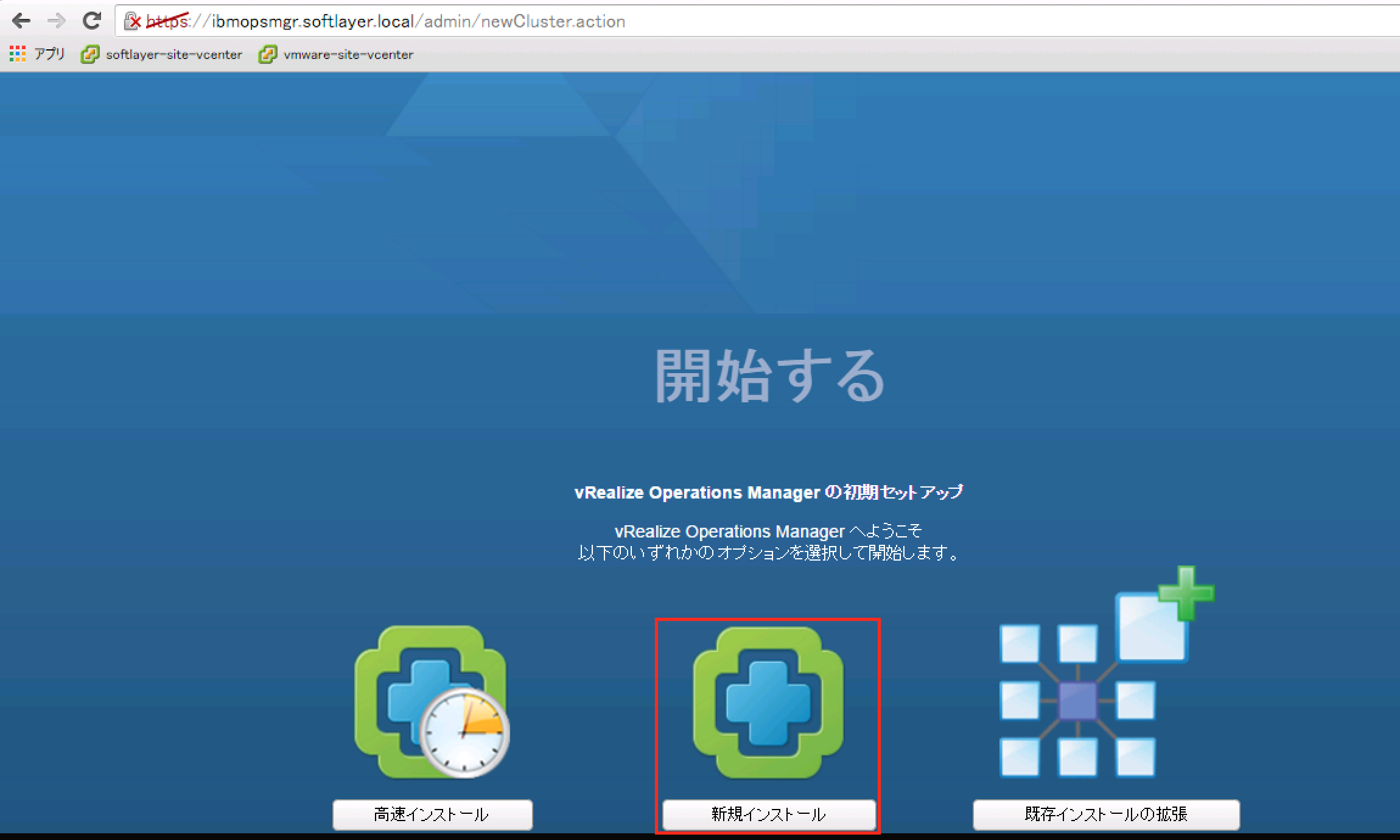This screenshot has width=1400, height=840.
Task: Click inside the browser address bar
Action: click(730, 21)
